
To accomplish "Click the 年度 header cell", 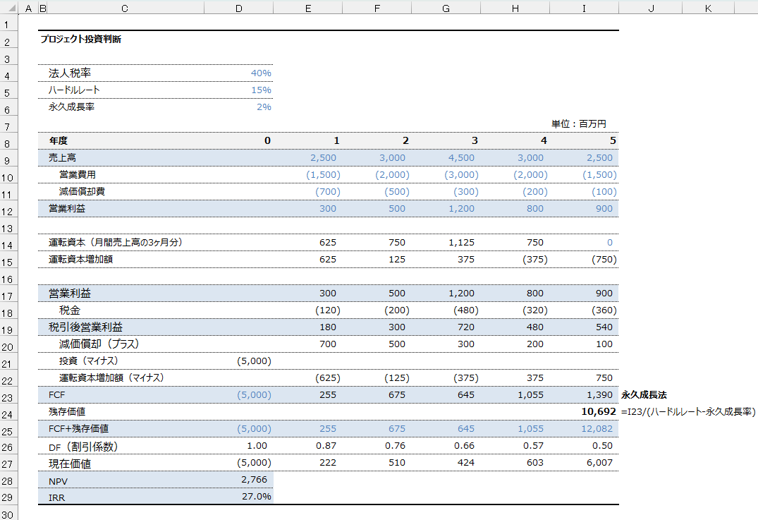I will pyautogui.click(x=59, y=141).
